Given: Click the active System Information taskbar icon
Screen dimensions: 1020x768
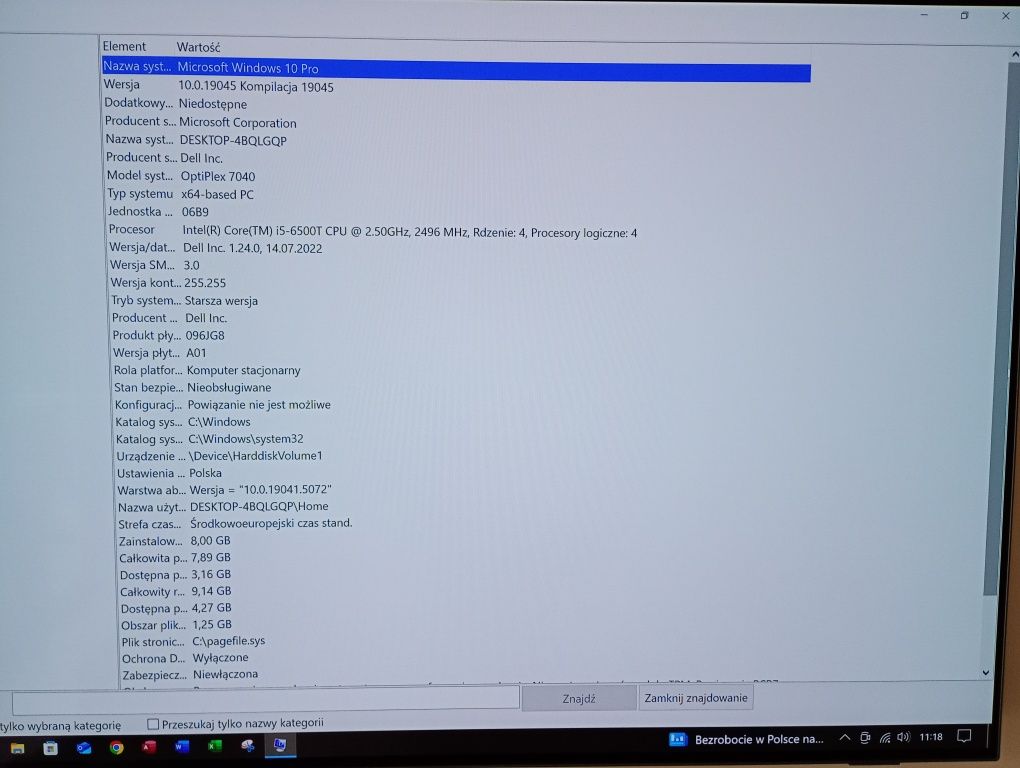Looking at the screenshot, I should click(x=280, y=745).
